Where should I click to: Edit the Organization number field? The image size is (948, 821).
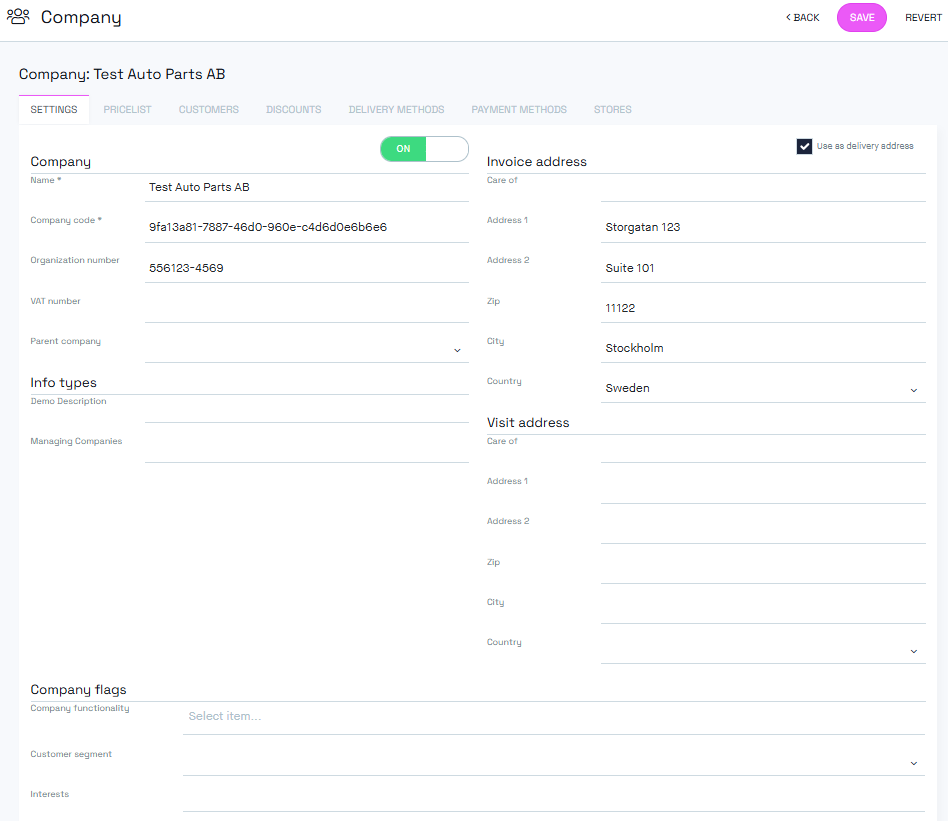306,268
